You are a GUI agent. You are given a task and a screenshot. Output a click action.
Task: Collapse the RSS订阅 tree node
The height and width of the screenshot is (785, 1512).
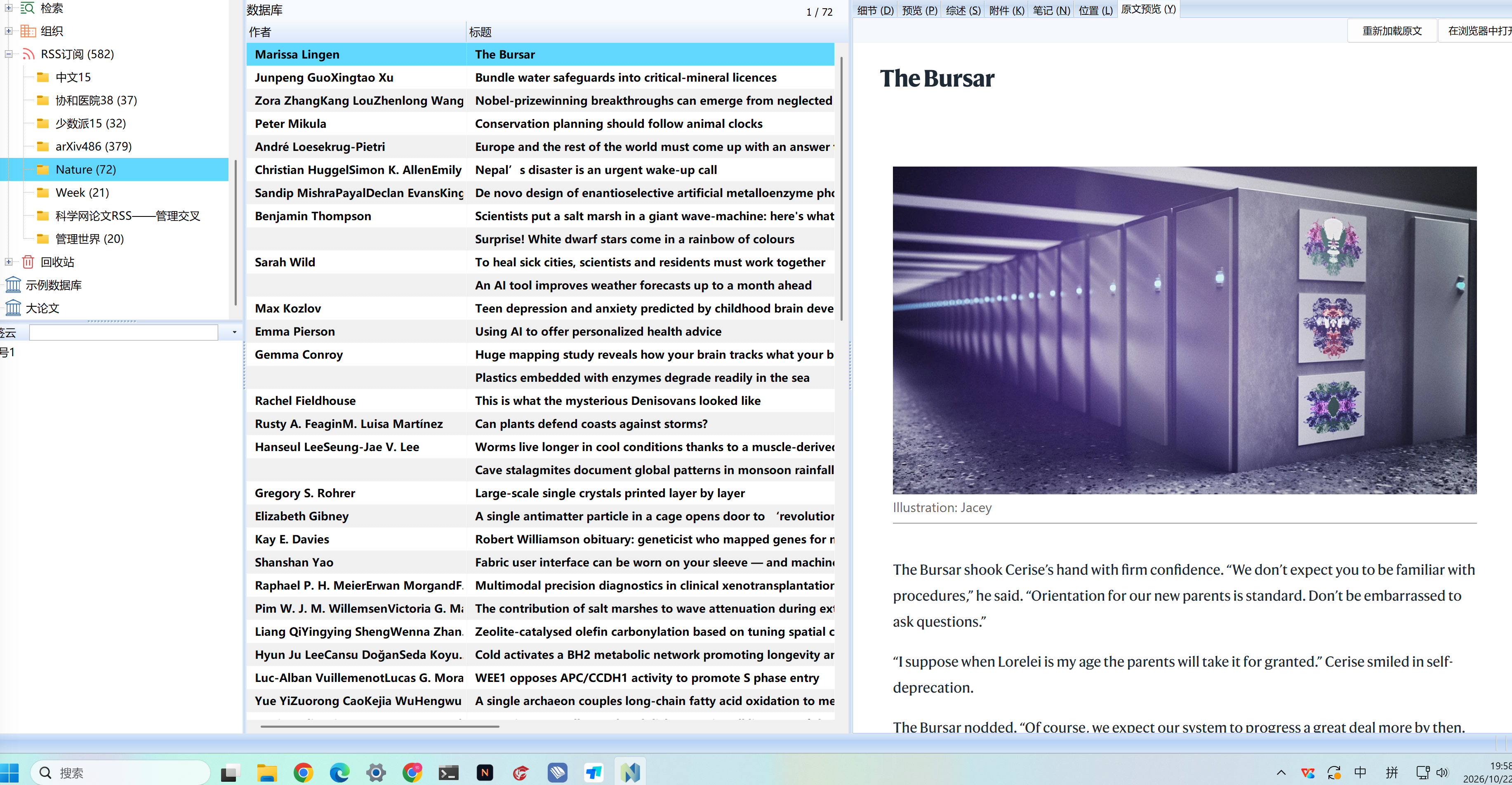[x=9, y=54]
